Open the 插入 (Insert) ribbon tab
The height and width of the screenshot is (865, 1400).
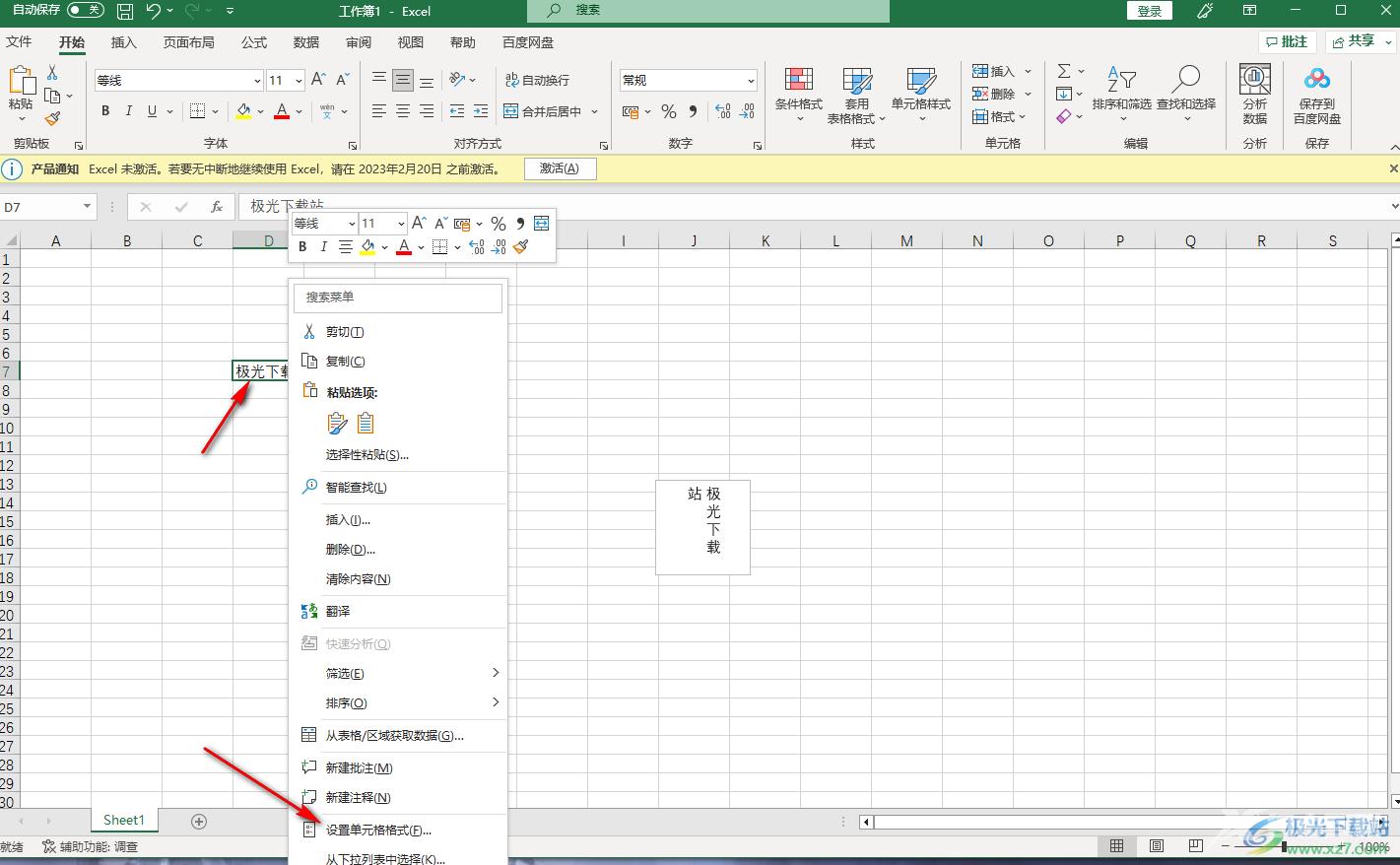[124, 42]
